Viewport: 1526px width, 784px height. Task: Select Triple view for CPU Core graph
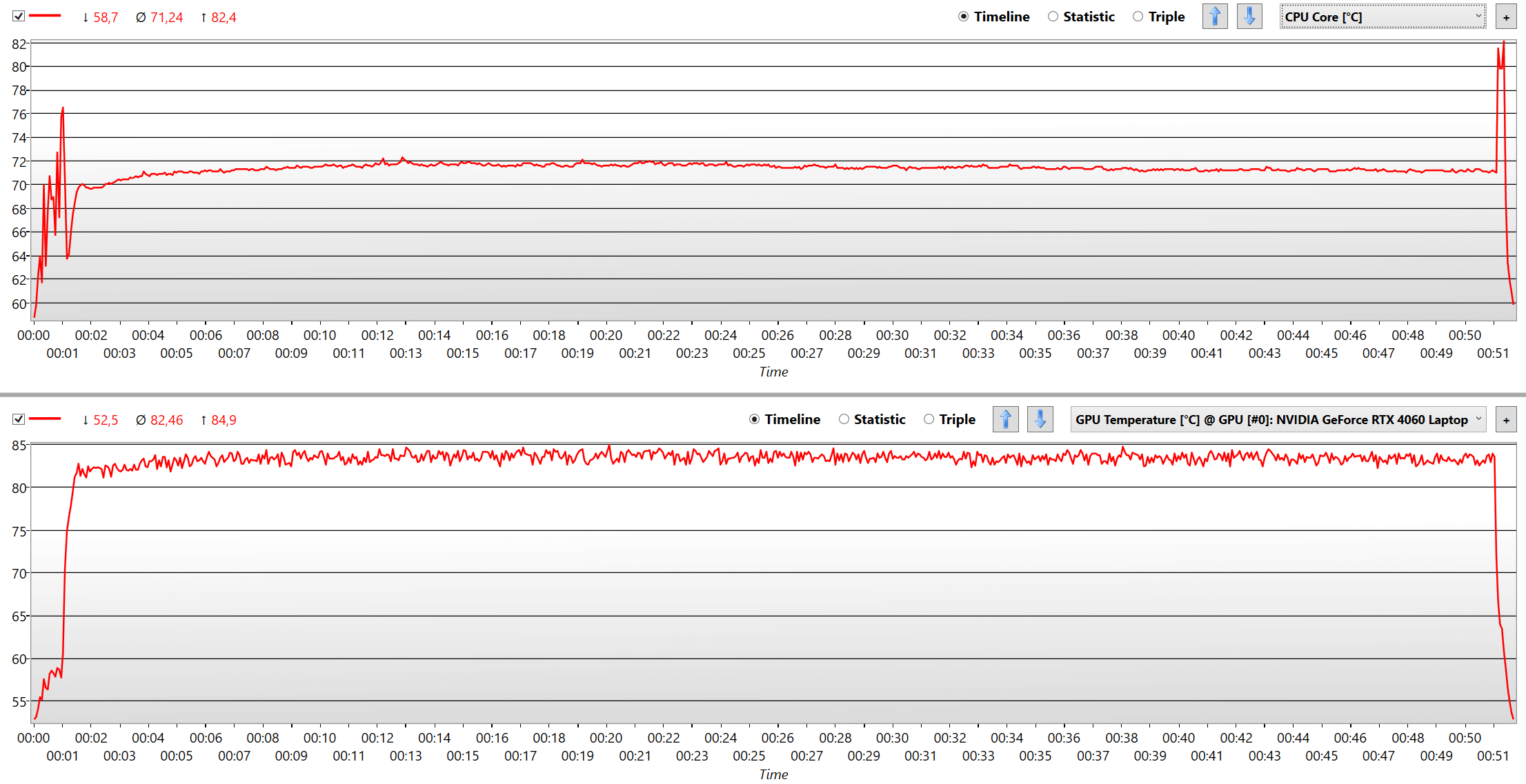click(1138, 17)
